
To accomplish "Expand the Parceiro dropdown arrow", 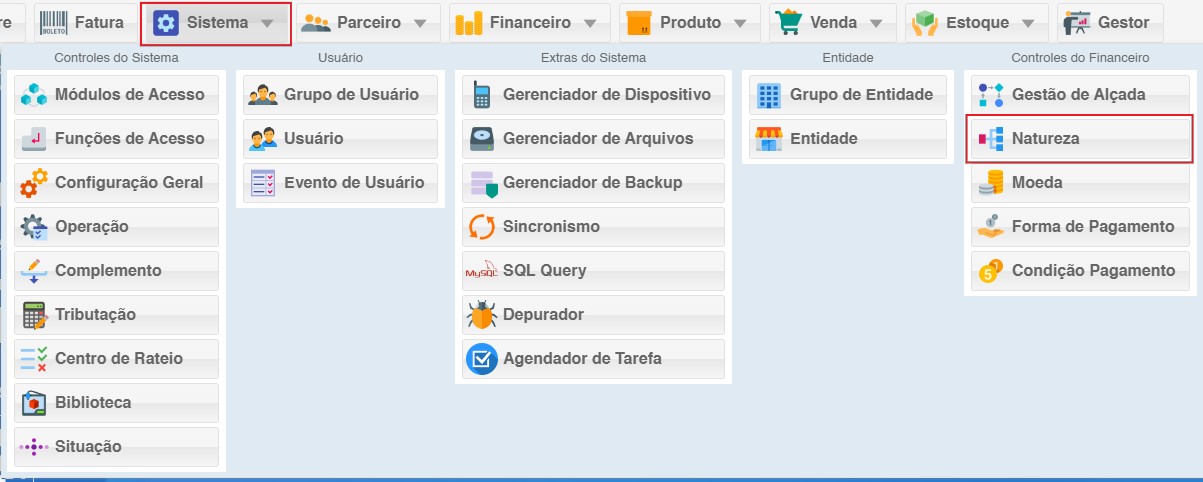I will 420,23.
